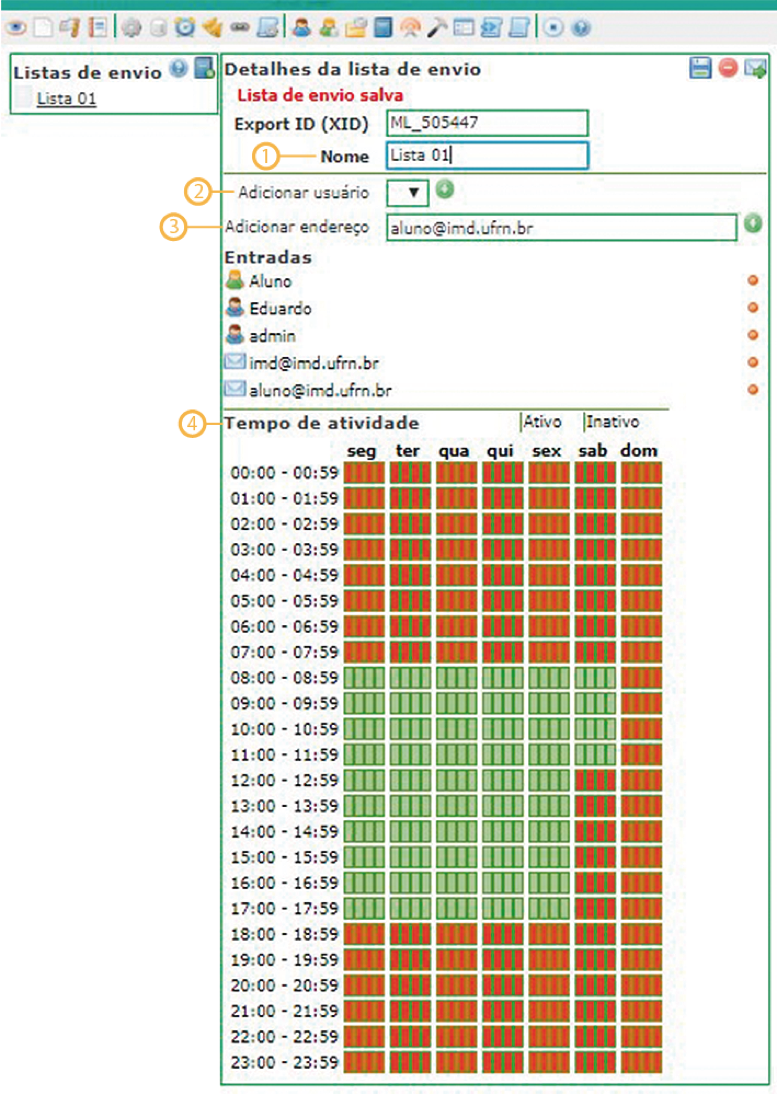Remove the aluno@imd.ufrn.br entry
Screen dimensions: 777x1095
tap(753, 389)
